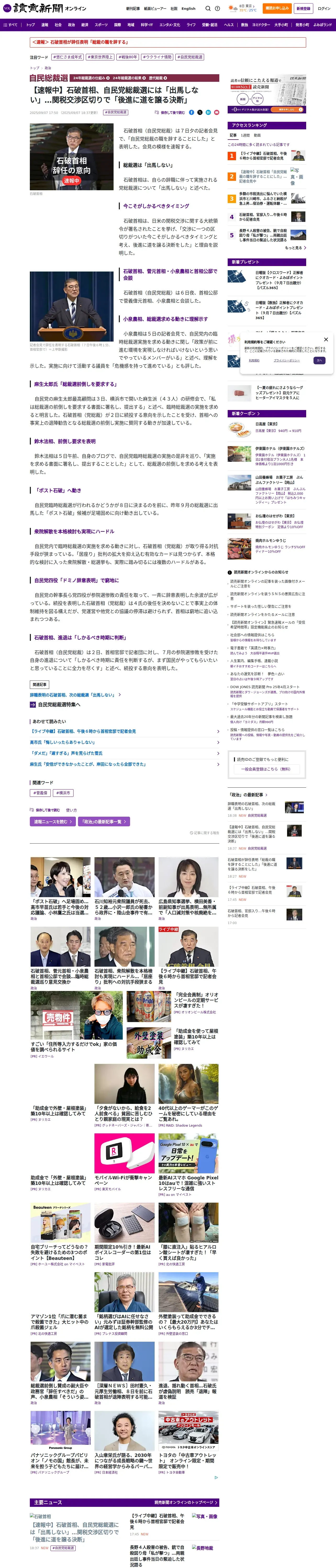Image resolution: width=336 pixels, height=1568 pixels.
Task: Share article on X icon
Action: tap(199, 113)
